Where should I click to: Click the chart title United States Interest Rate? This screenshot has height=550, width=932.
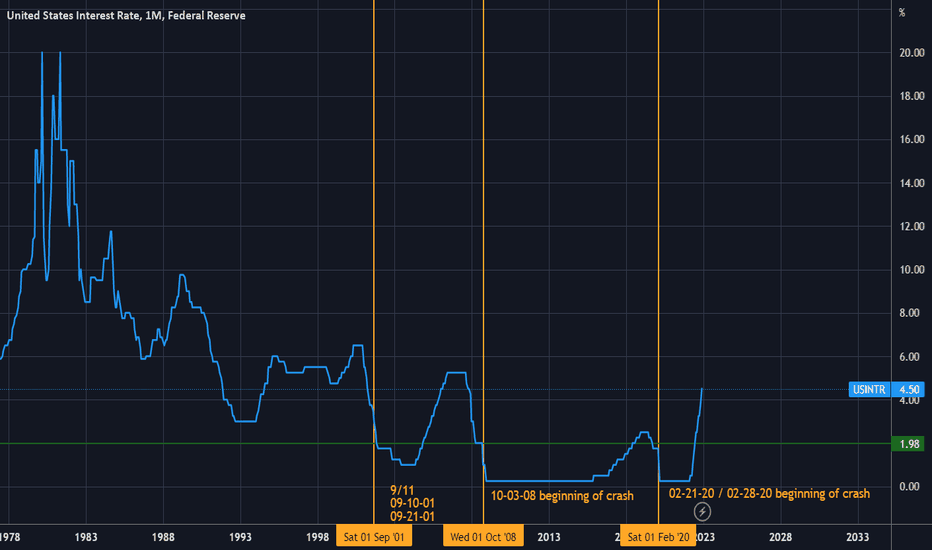tap(126, 15)
